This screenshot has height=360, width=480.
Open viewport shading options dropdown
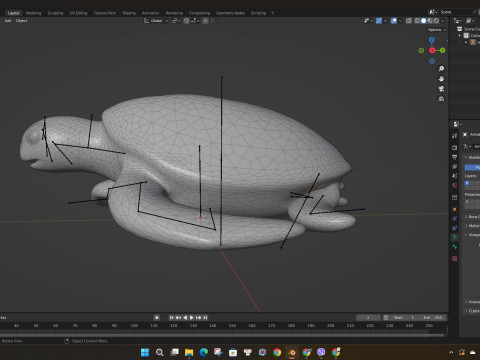pos(443,21)
